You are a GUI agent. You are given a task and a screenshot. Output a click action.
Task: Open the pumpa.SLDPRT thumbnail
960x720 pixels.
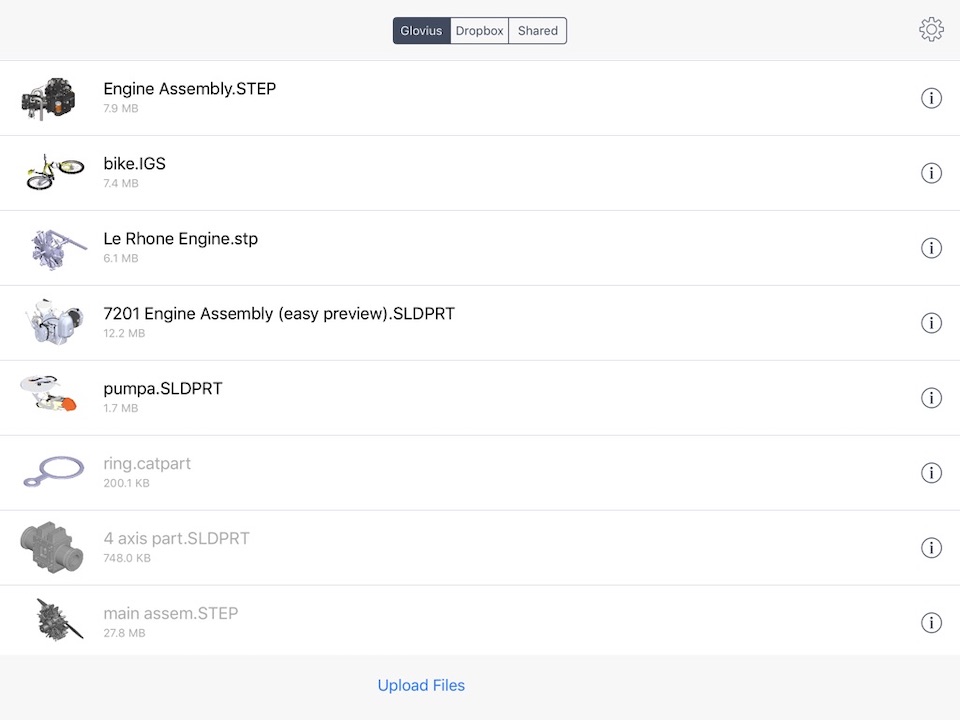(48, 393)
